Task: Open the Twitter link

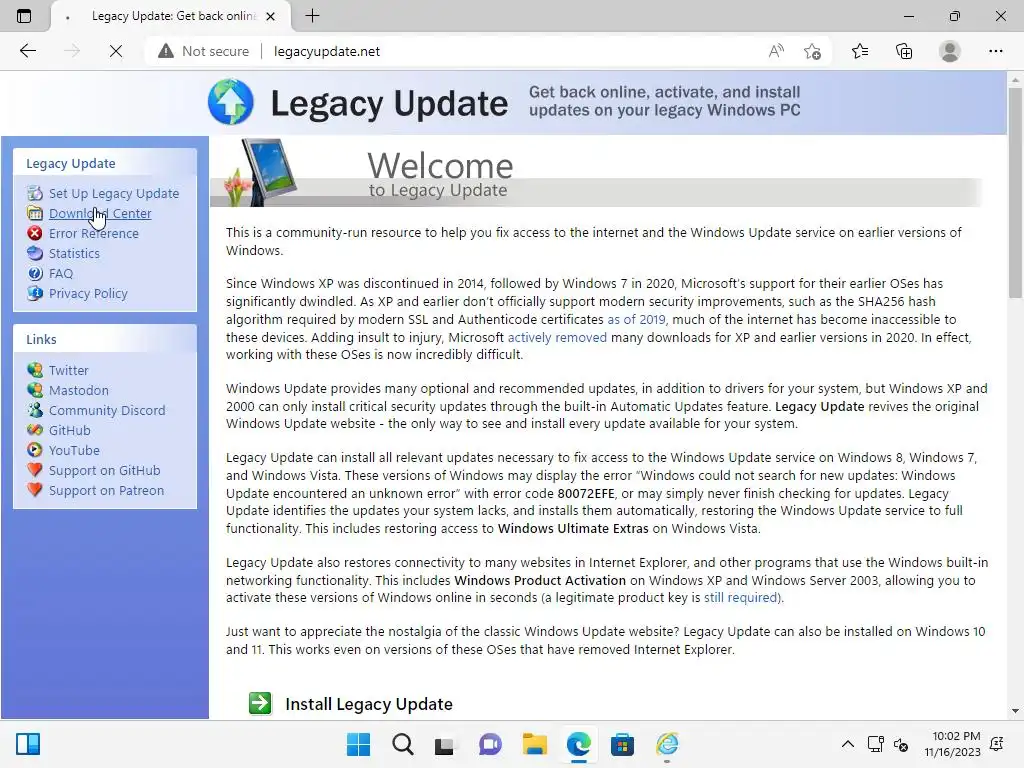Action: [69, 370]
